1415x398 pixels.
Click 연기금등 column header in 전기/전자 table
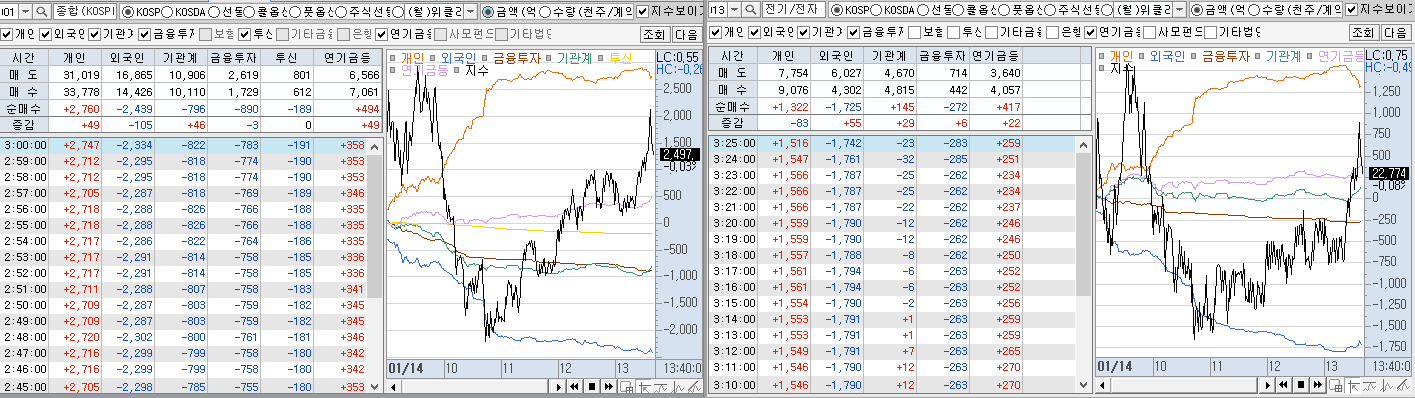point(995,57)
